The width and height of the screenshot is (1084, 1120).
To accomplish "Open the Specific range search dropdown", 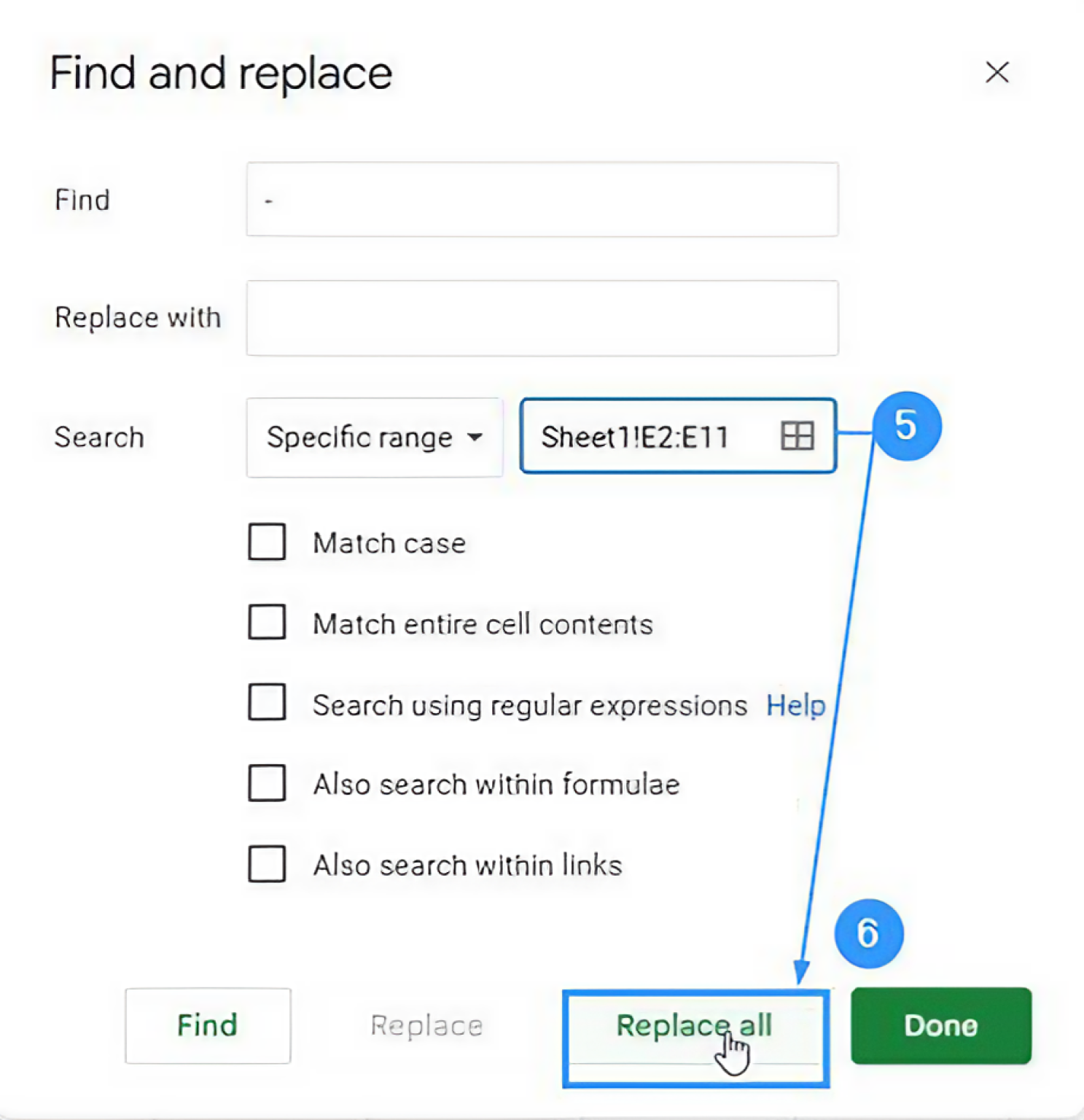I will click(x=375, y=437).
